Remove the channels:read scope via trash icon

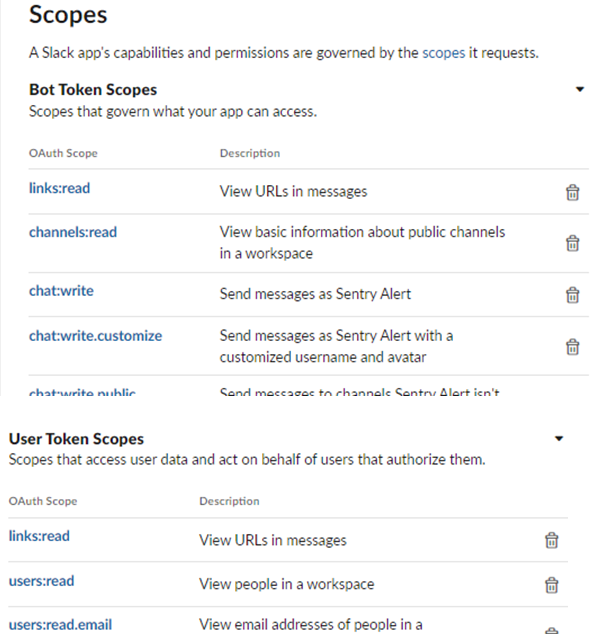(x=572, y=243)
